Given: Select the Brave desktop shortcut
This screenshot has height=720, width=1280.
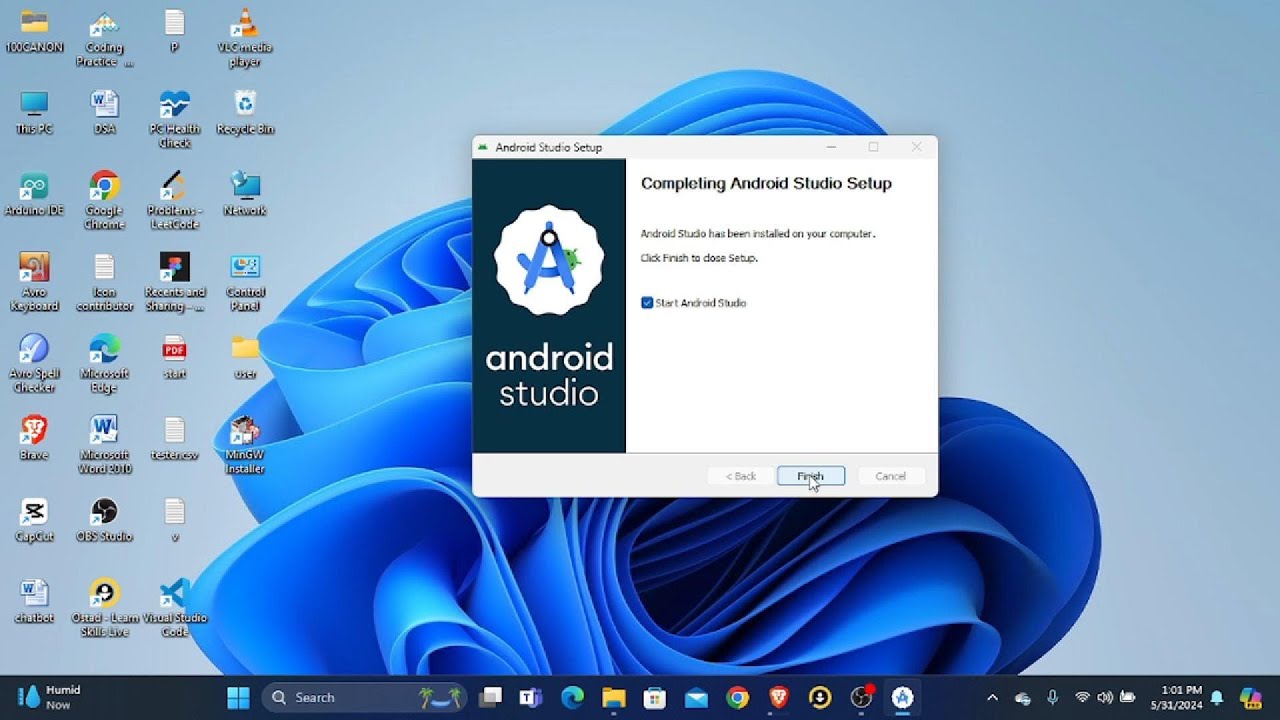Looking at the screenshot, I should [35, 438].
